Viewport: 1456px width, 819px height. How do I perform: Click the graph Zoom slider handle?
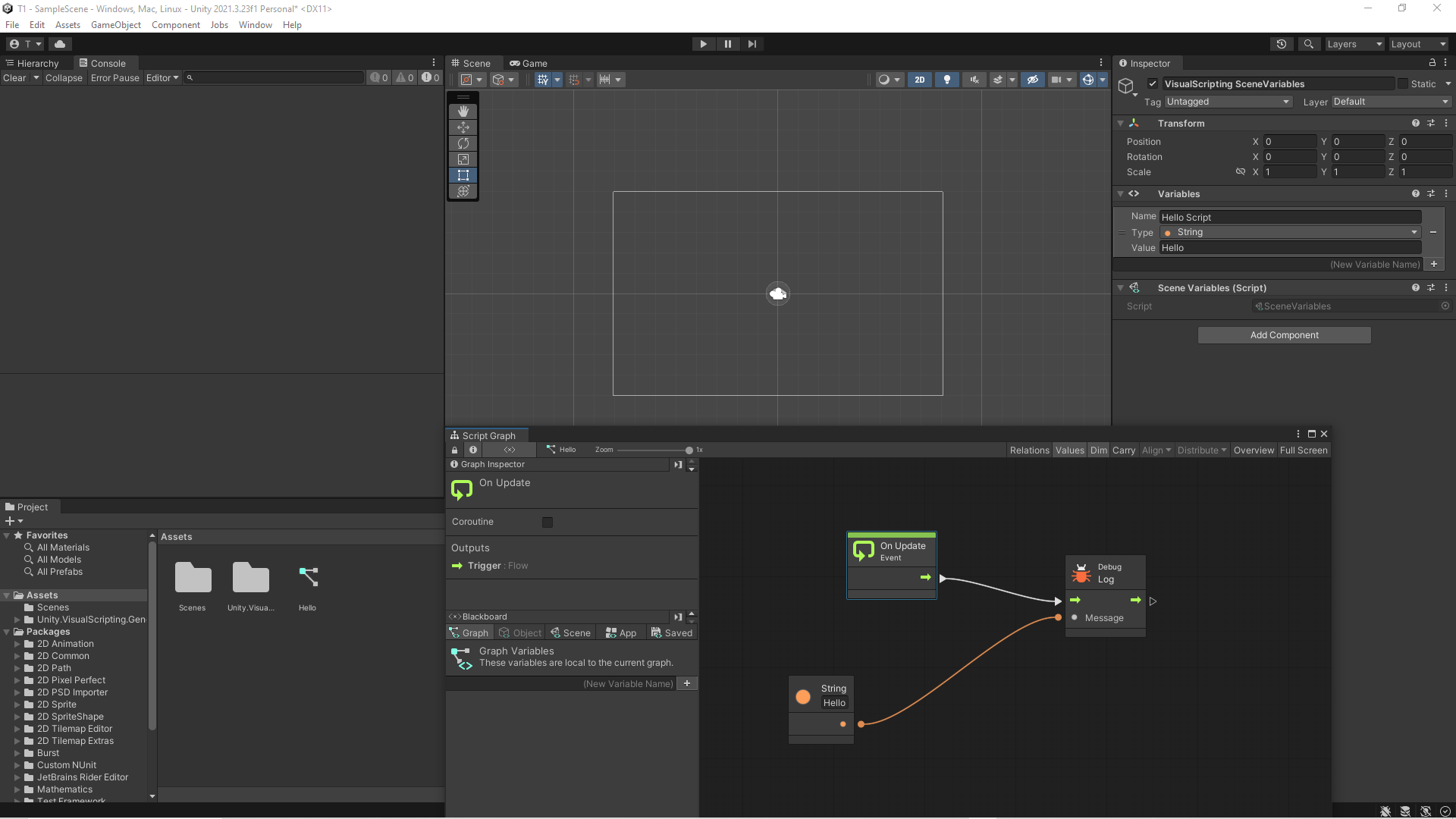click(x=689, y=450)
